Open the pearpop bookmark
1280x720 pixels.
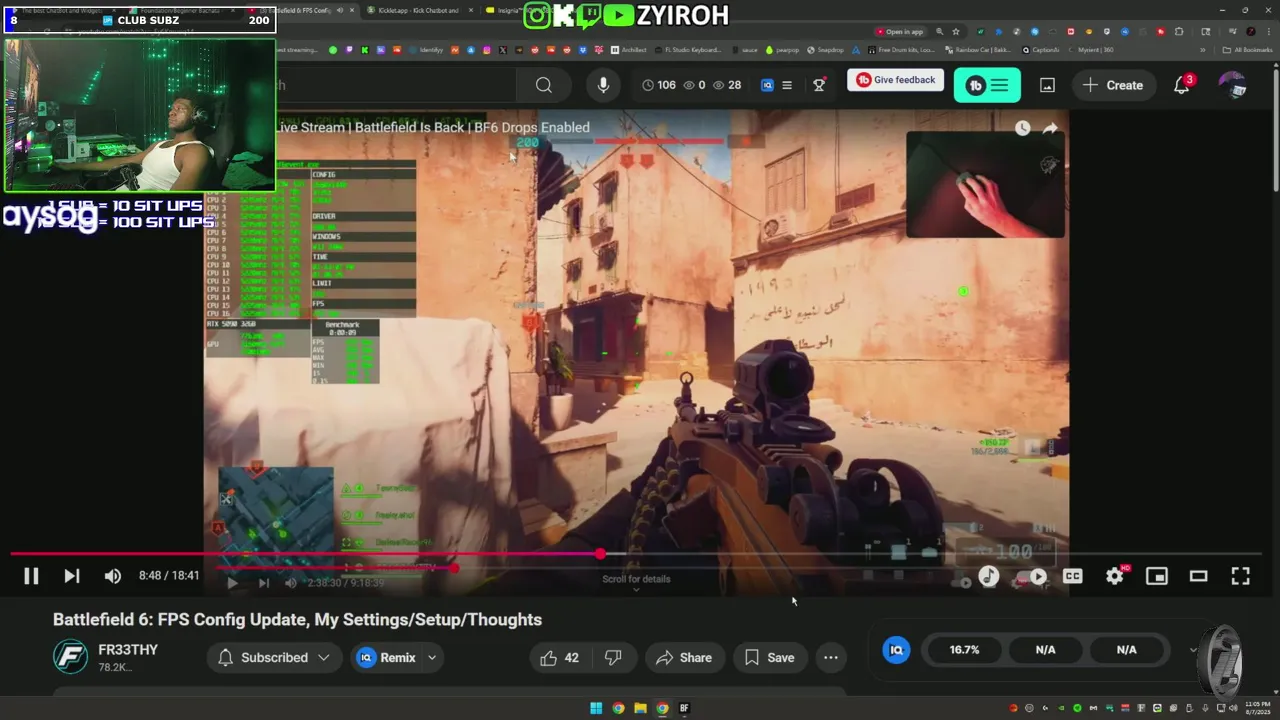click(x=783, y=50)
